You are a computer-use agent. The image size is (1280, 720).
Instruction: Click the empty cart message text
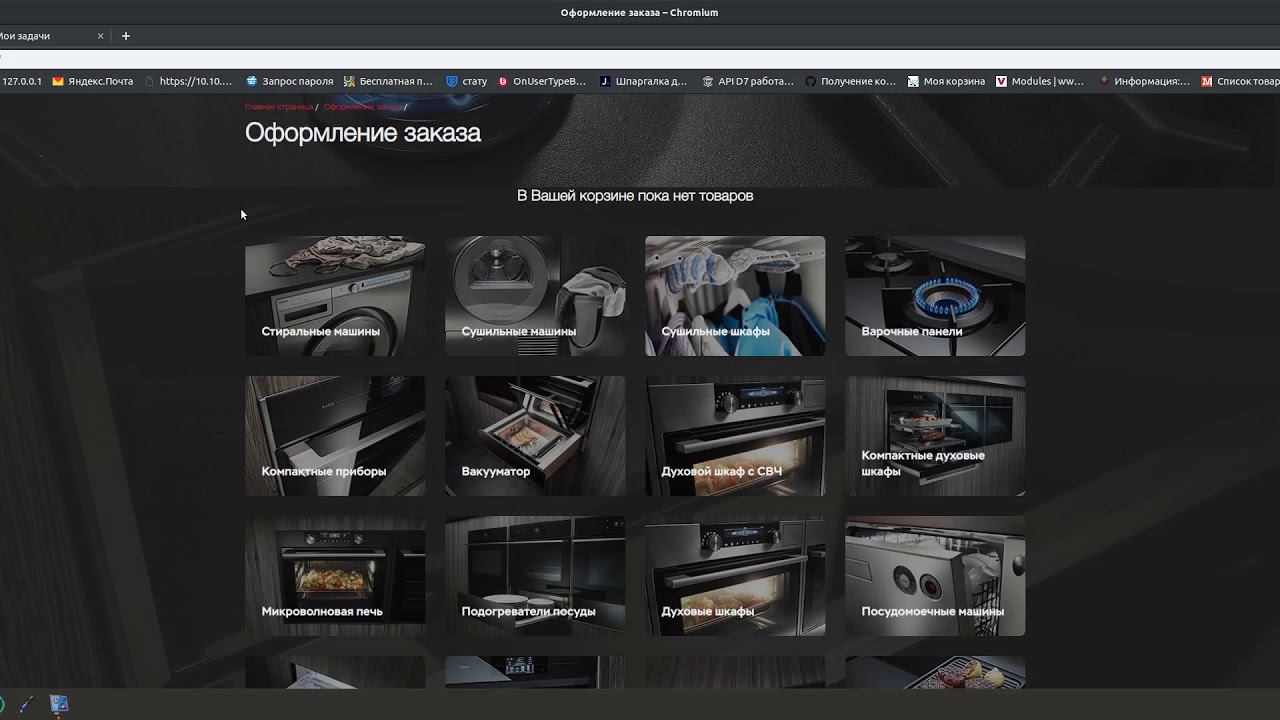[x=635, y=196]
